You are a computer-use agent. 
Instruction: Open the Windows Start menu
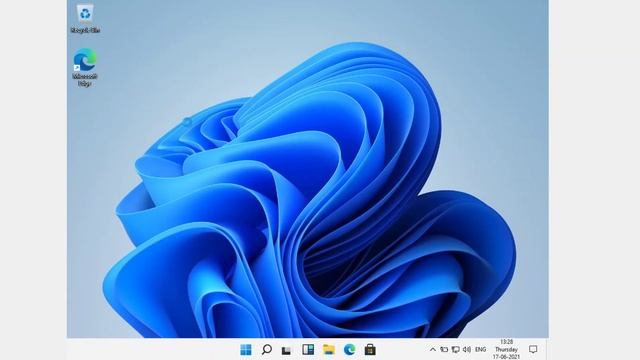246,349
